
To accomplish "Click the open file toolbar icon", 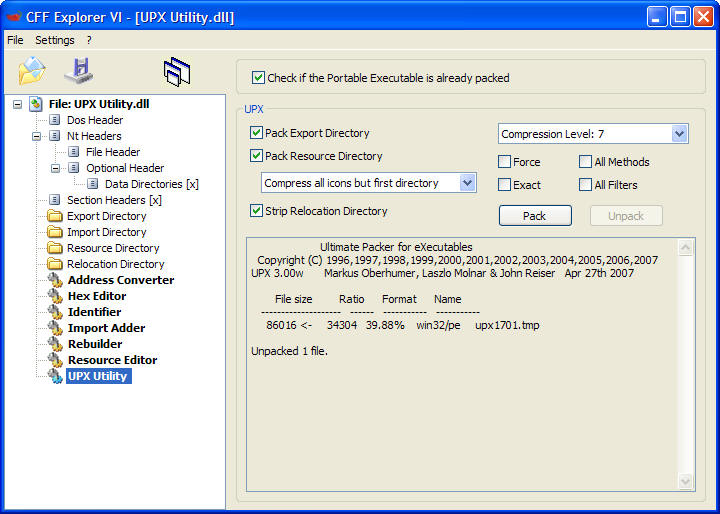I will [x=32, y=71].
